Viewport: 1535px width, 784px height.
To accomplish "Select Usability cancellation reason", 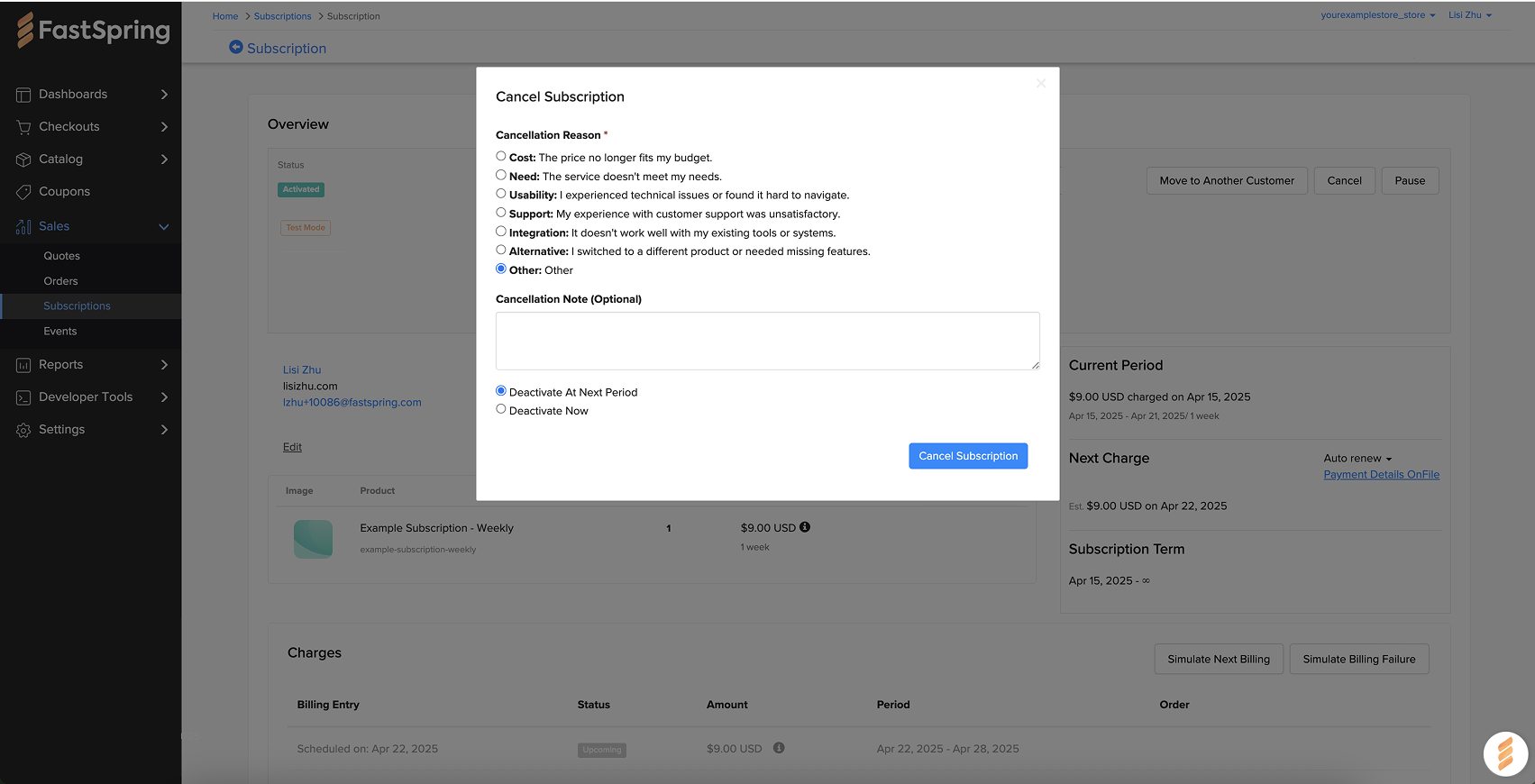I will (x=501, y=193).
